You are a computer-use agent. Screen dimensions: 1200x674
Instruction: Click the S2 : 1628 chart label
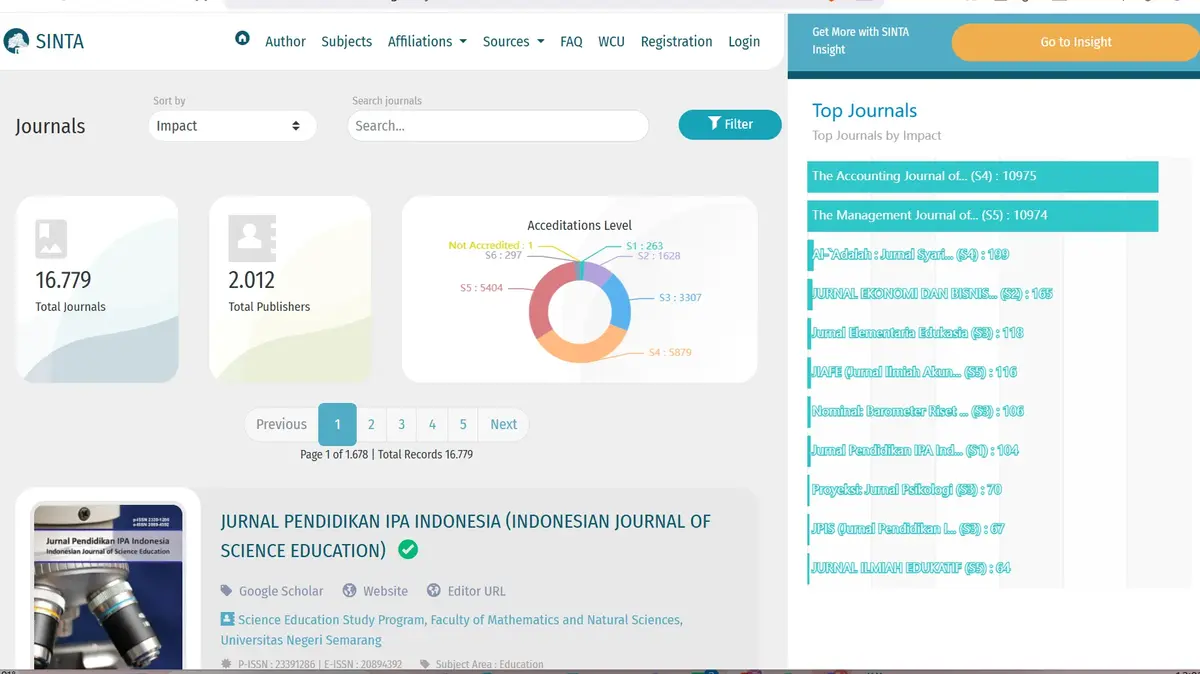658,256
